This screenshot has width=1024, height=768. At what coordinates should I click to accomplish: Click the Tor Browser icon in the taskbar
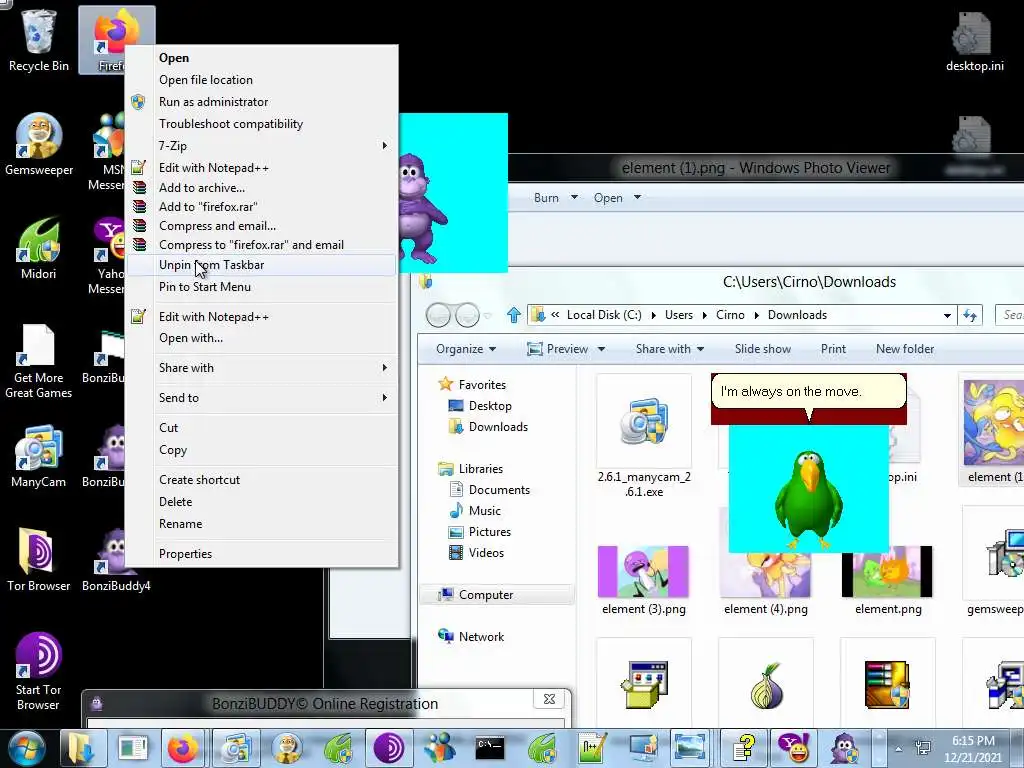point(389,748)
